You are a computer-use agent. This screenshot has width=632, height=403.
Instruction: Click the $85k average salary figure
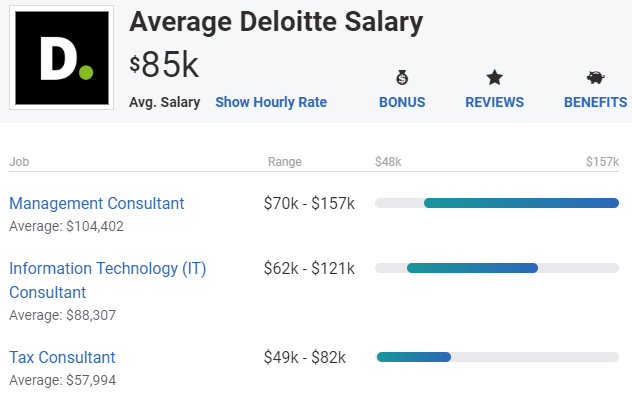point(165,65)
